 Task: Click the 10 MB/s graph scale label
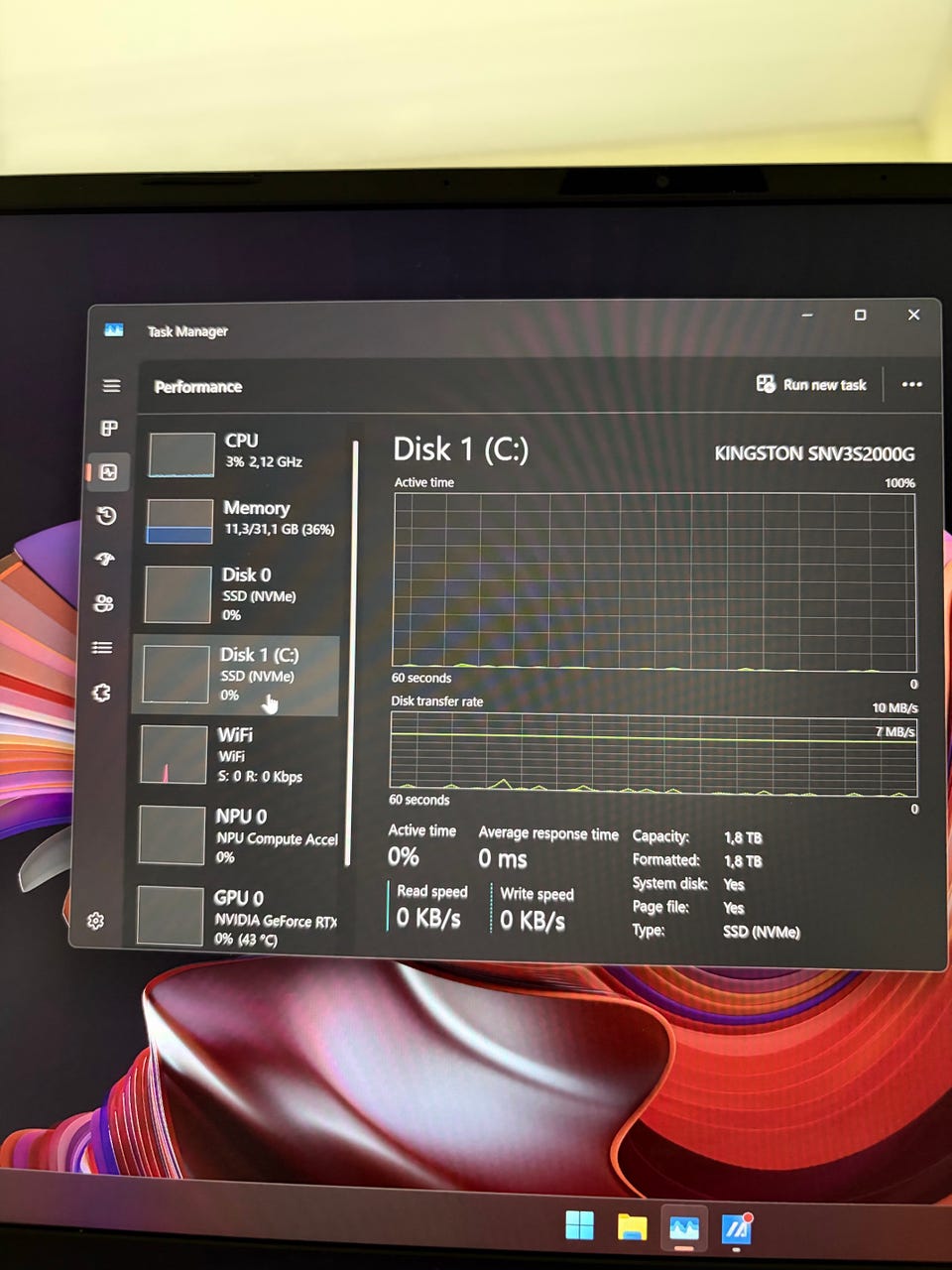[x=894, y=707]
